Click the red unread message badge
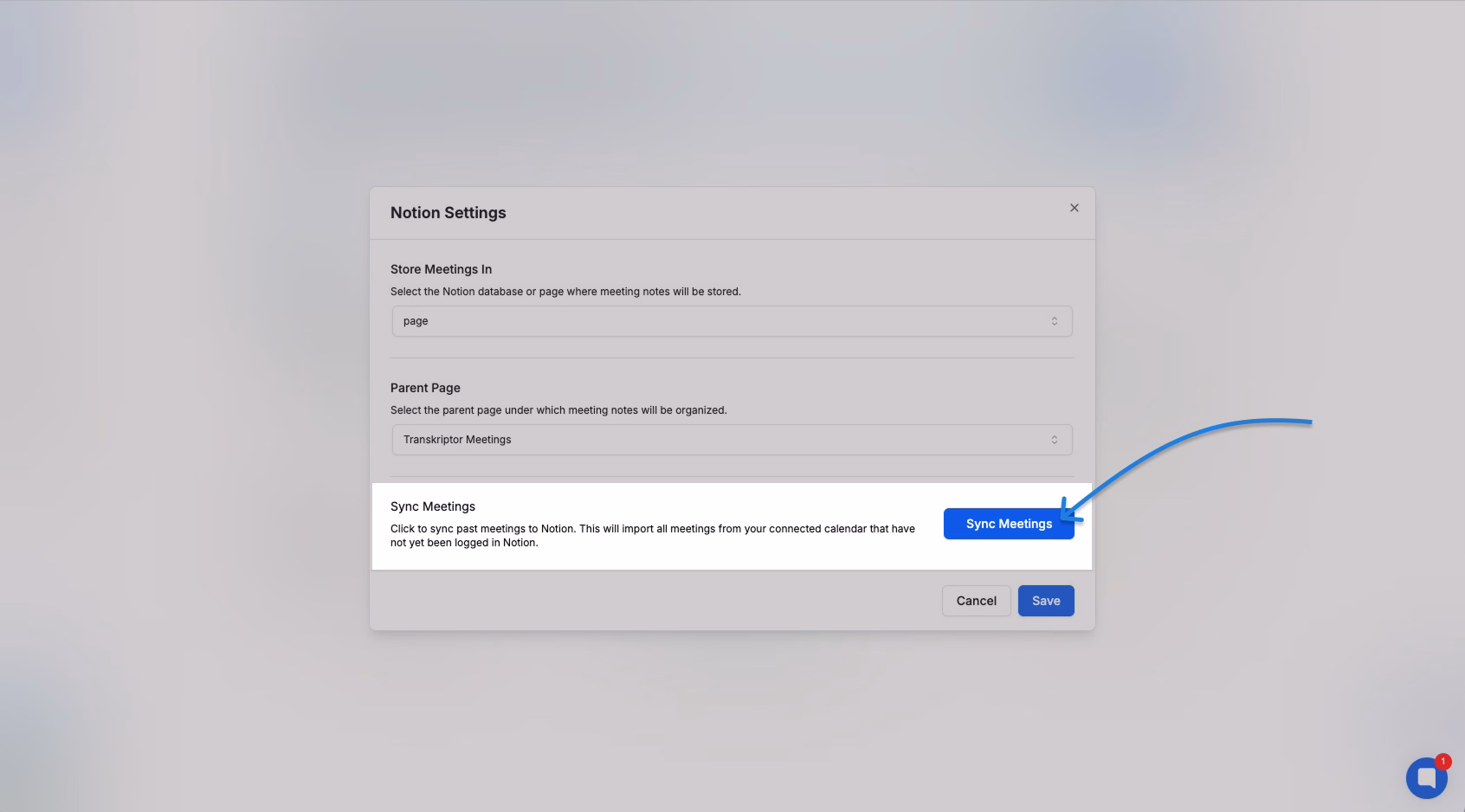The height and width of the screenshot is (812, 1465). [x=1442, y=761]
